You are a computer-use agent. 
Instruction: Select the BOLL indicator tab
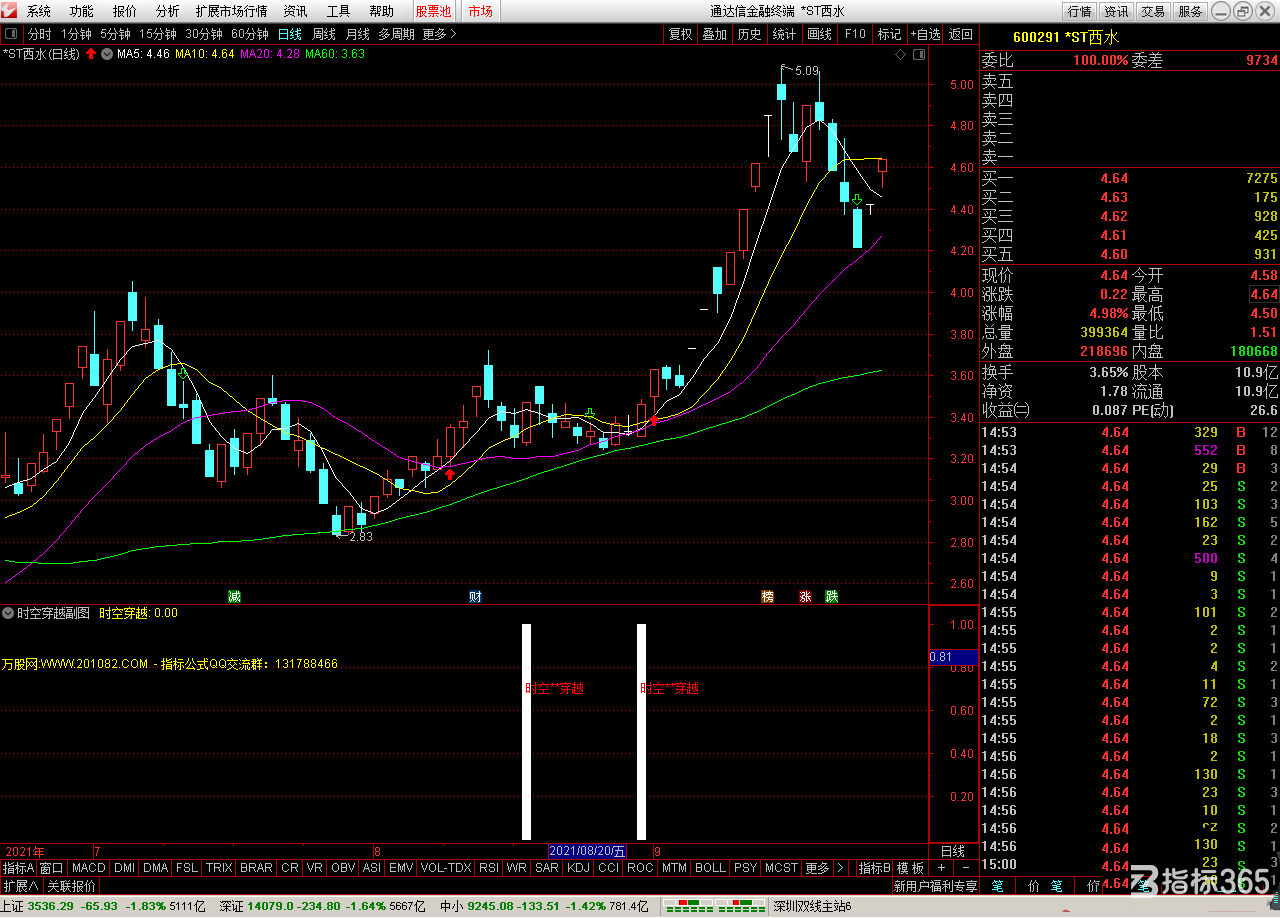[710, 868]
